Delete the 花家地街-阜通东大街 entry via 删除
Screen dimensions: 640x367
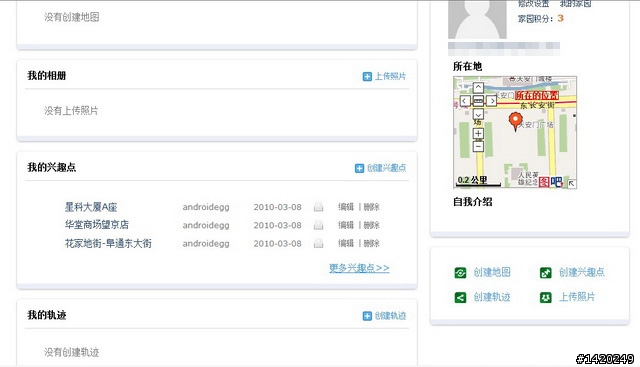click(371, 243)
